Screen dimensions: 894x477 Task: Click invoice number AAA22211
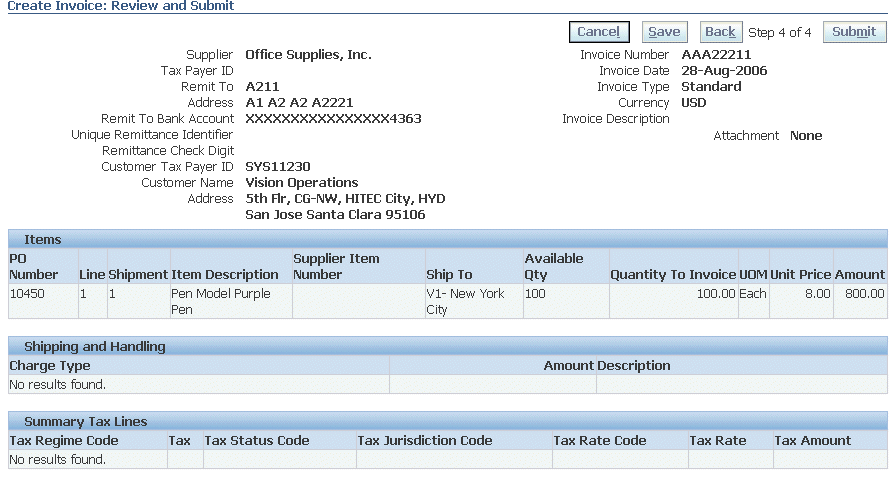tap(716, 55)
